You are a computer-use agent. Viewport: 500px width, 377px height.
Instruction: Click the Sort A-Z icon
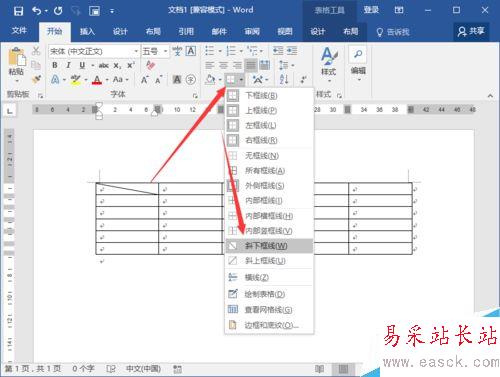tap(284, 80)
